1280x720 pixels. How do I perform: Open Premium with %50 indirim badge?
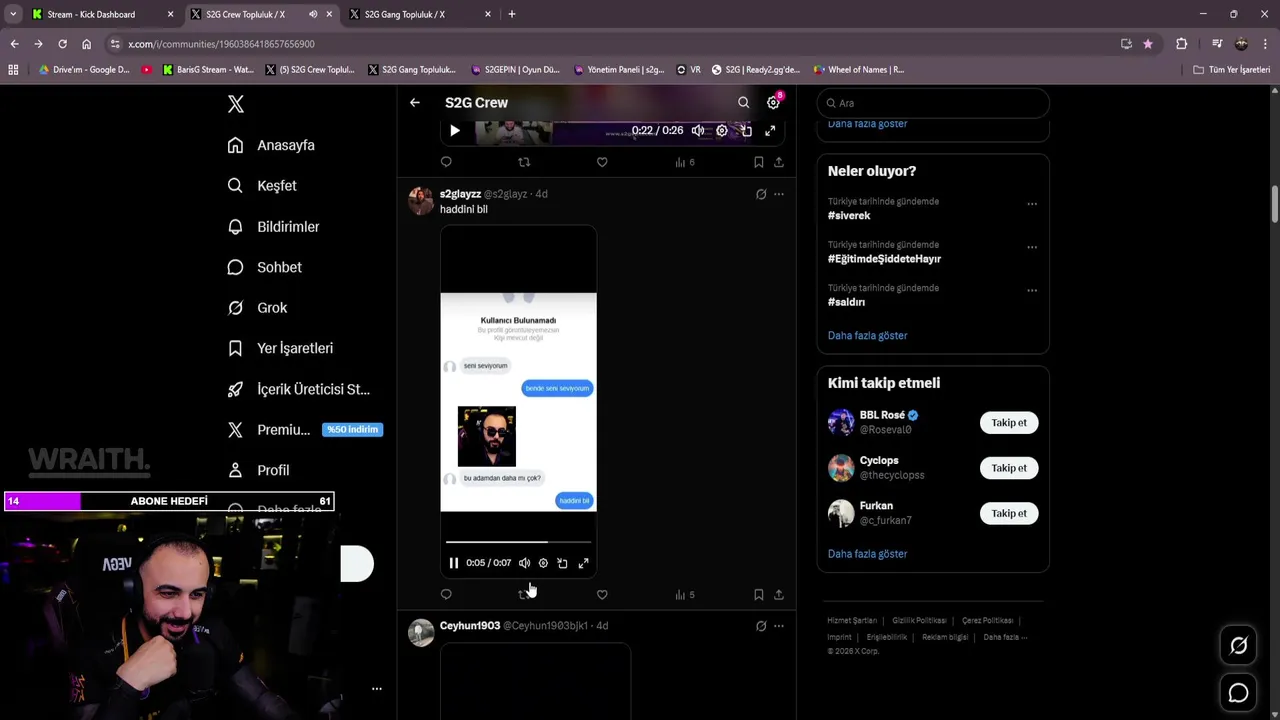[305, 430]
